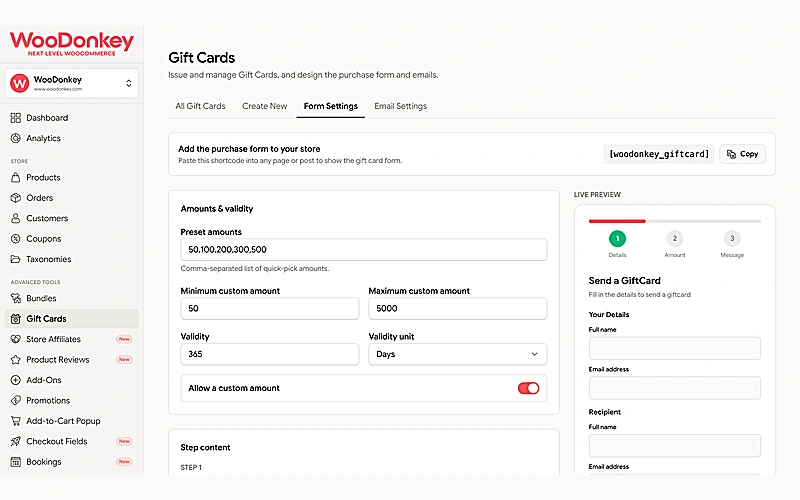Click the Orders box icon
The width and height of the screenshot is (800, 500).
click(x=16, y=198)
